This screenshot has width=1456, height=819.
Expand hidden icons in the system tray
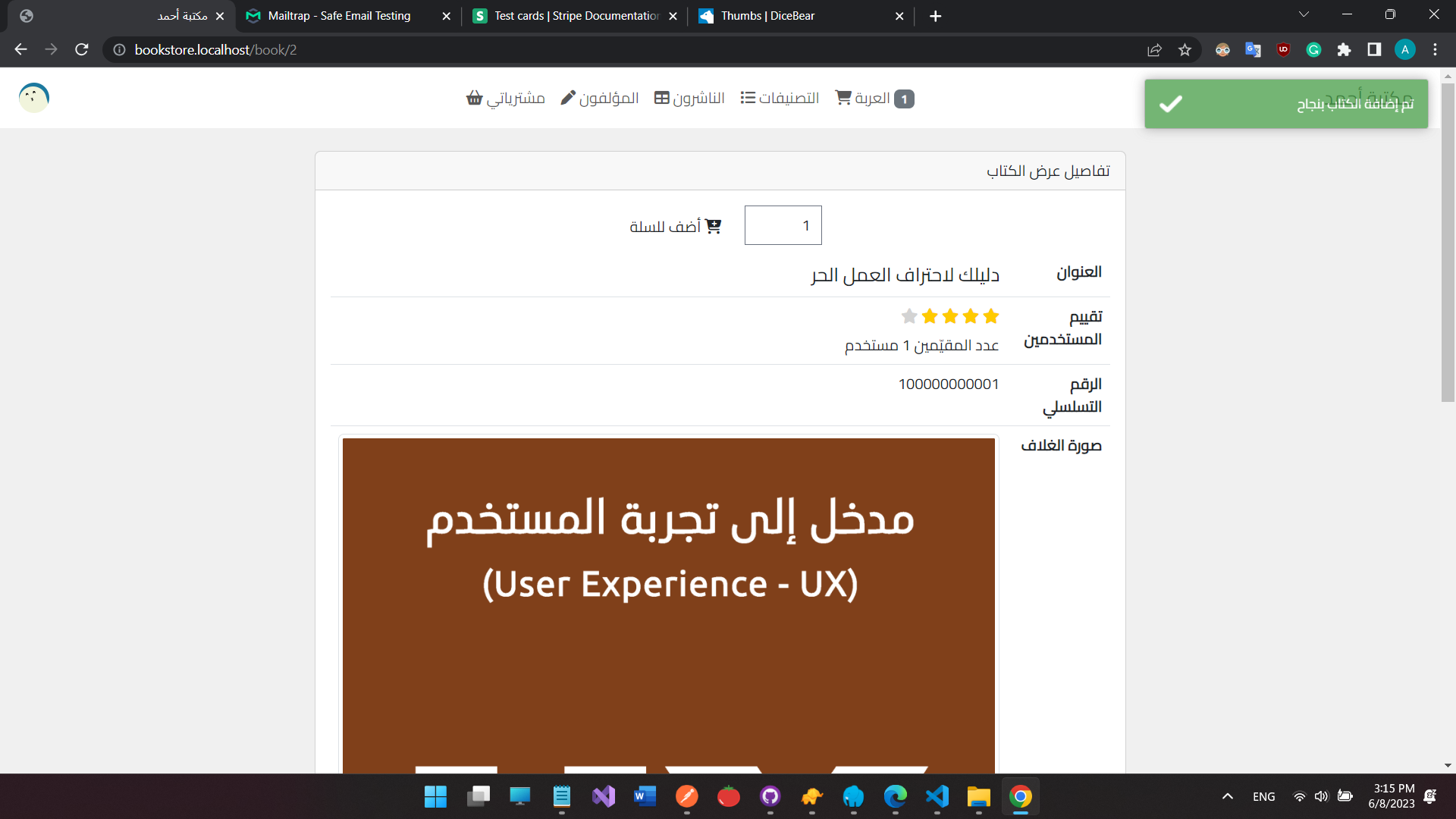coord(1226,796)
